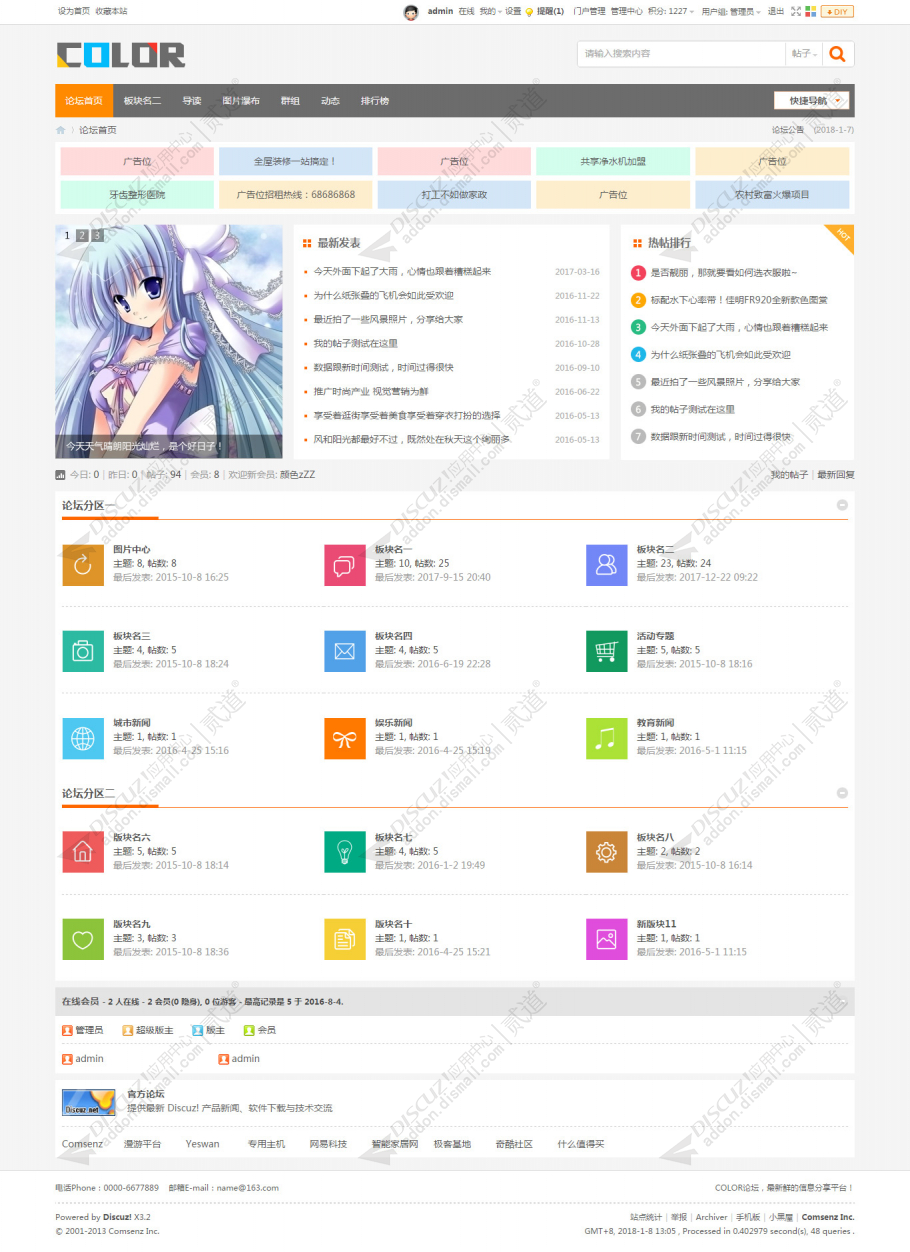Open the Archiver footer link
910x1252 pixels.
tap(712, 1217)
